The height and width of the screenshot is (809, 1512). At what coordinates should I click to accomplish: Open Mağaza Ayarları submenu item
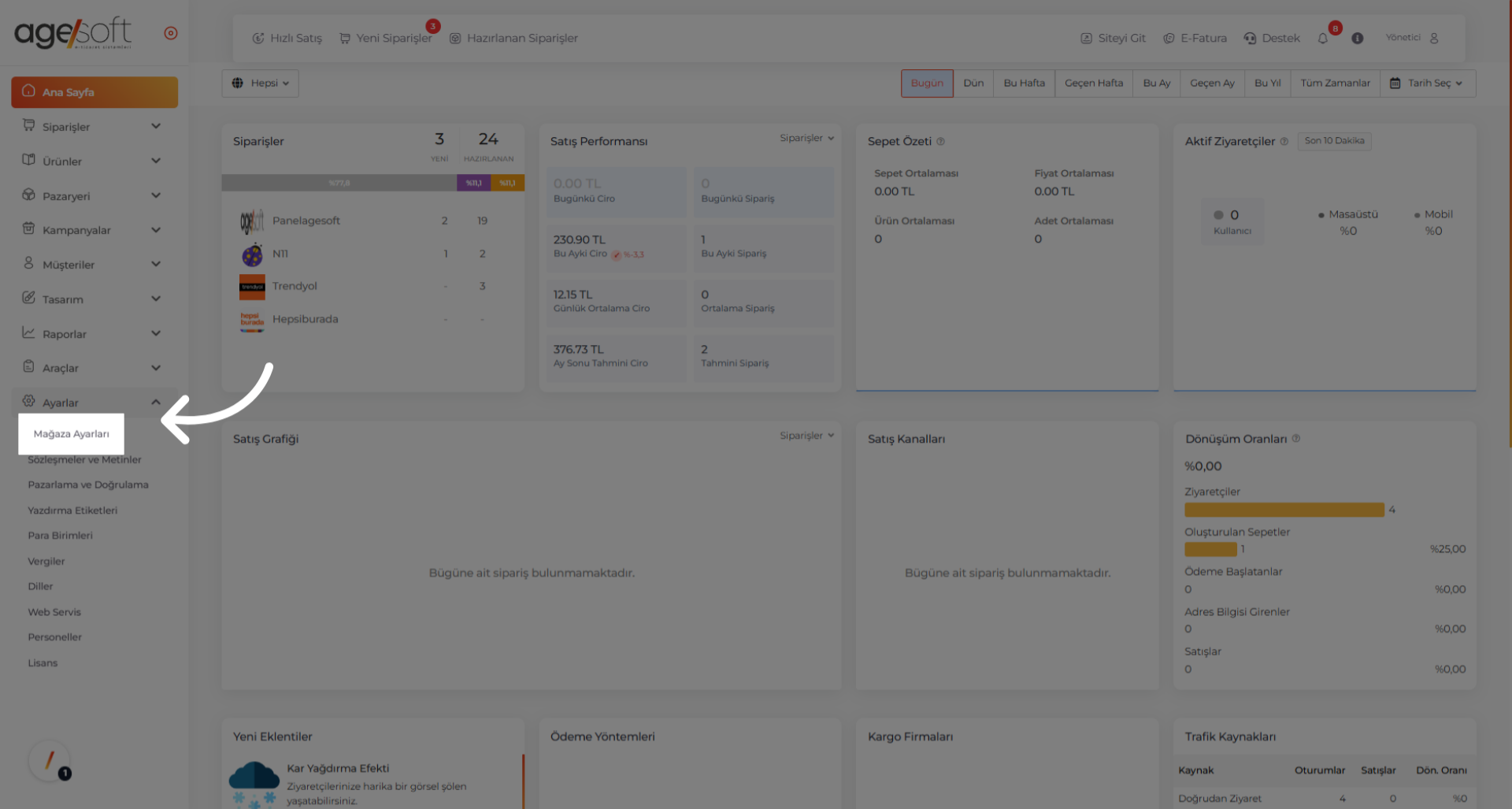point(72,434)
